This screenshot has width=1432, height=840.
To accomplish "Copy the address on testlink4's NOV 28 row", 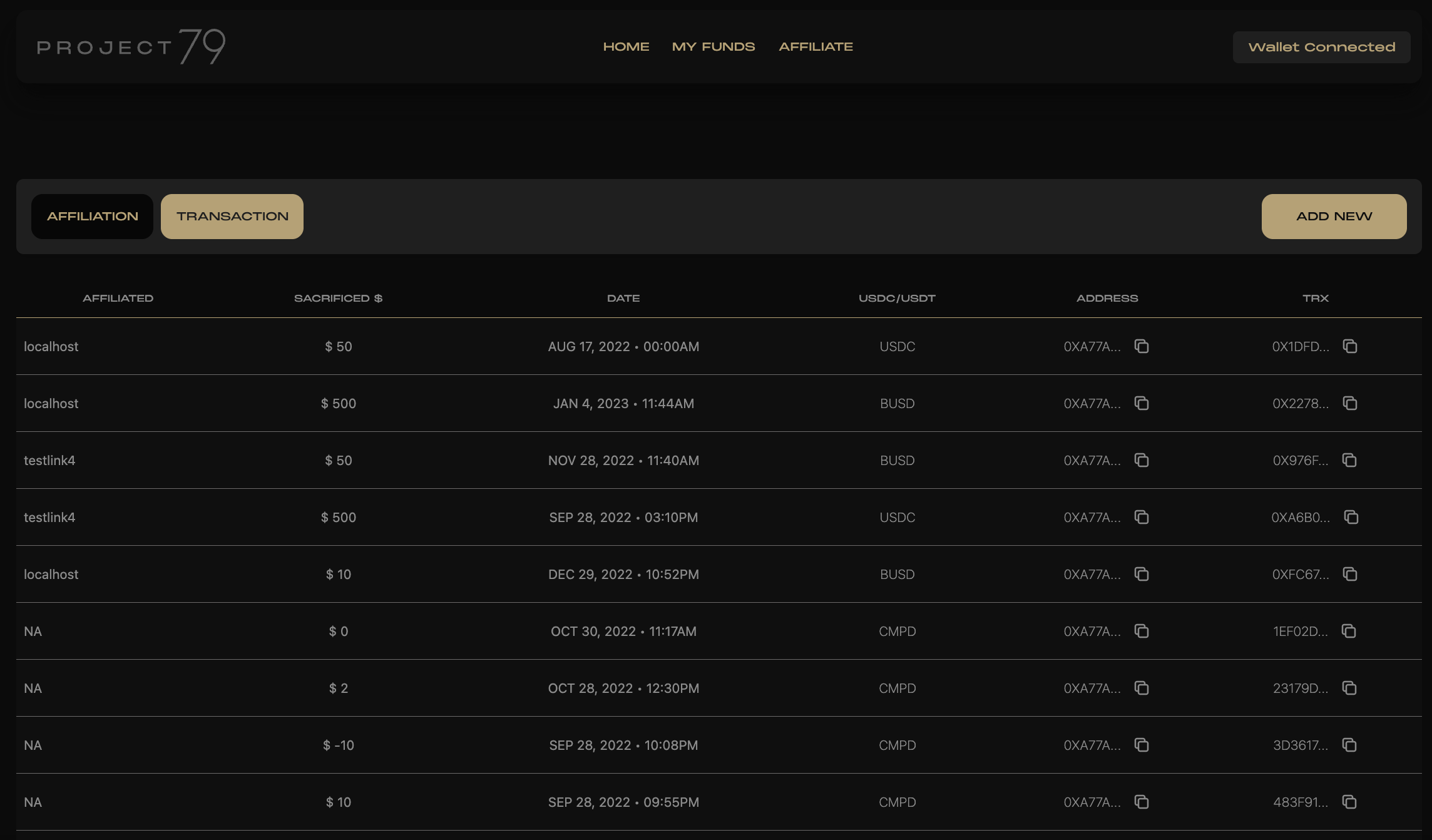I will [x=1142, y=460].
